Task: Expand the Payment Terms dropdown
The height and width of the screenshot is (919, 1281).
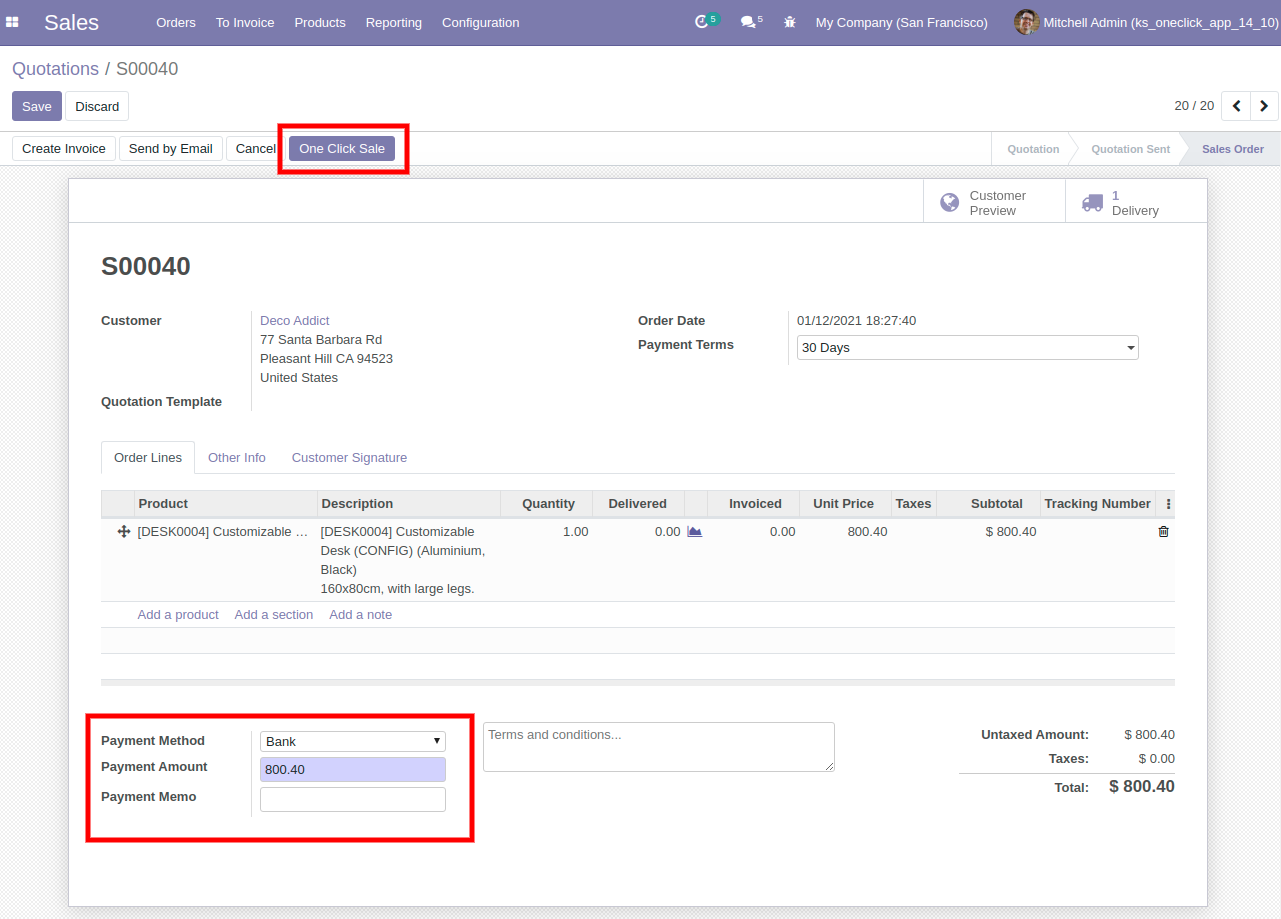Action: click(967, 348)
